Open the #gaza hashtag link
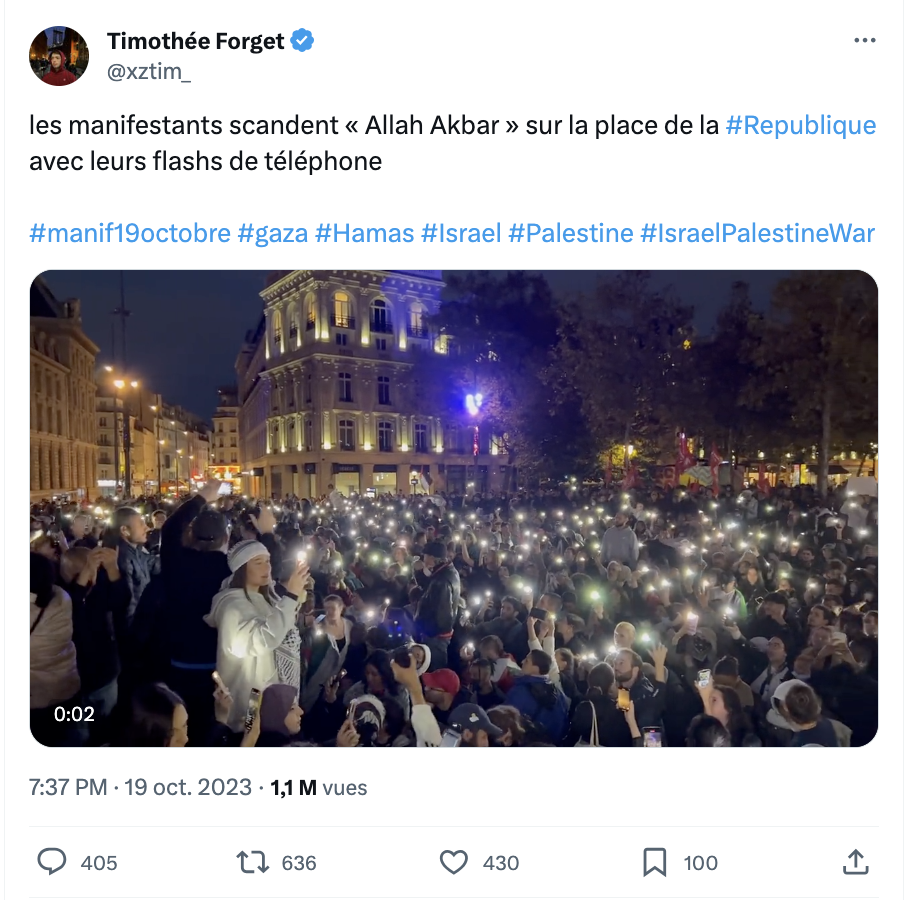This screenshot has width=908, height=900. click(x=273, y=233)
